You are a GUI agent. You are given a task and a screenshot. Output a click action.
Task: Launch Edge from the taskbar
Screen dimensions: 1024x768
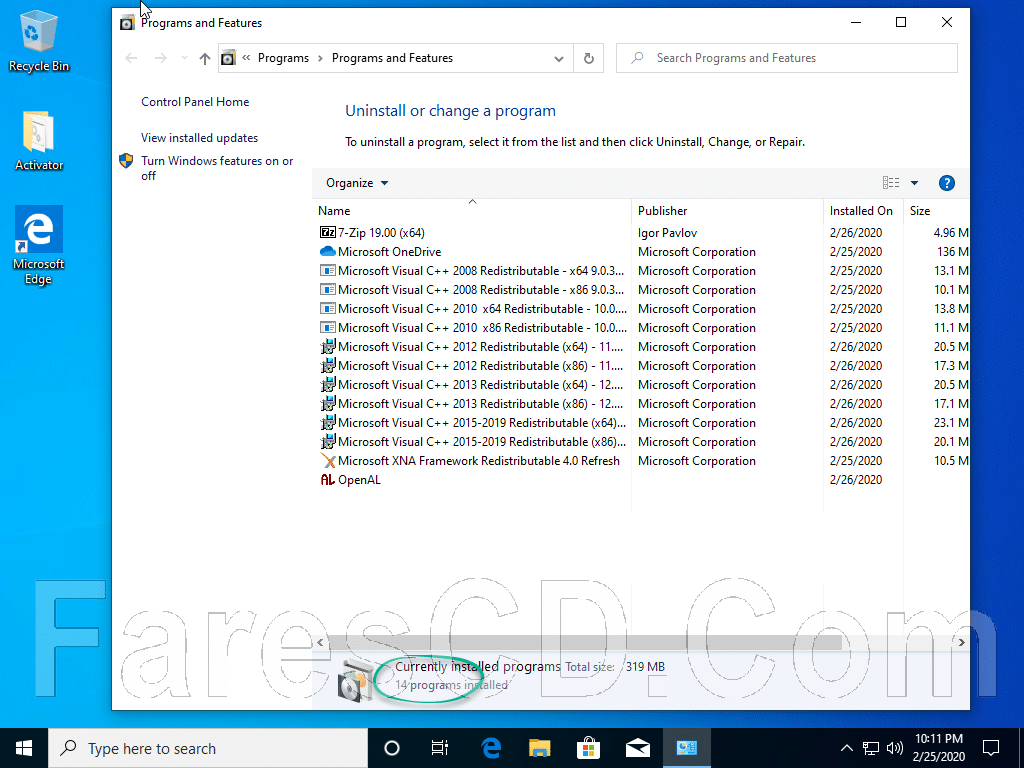(x=490, y=748)
